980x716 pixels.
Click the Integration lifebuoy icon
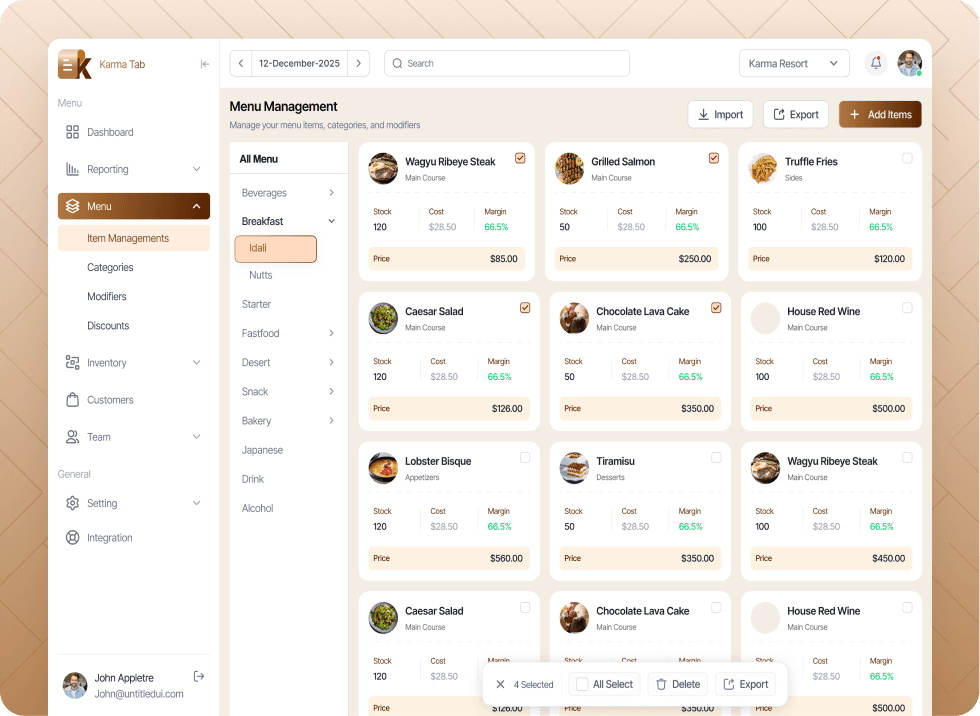click(x=72, y=537)
